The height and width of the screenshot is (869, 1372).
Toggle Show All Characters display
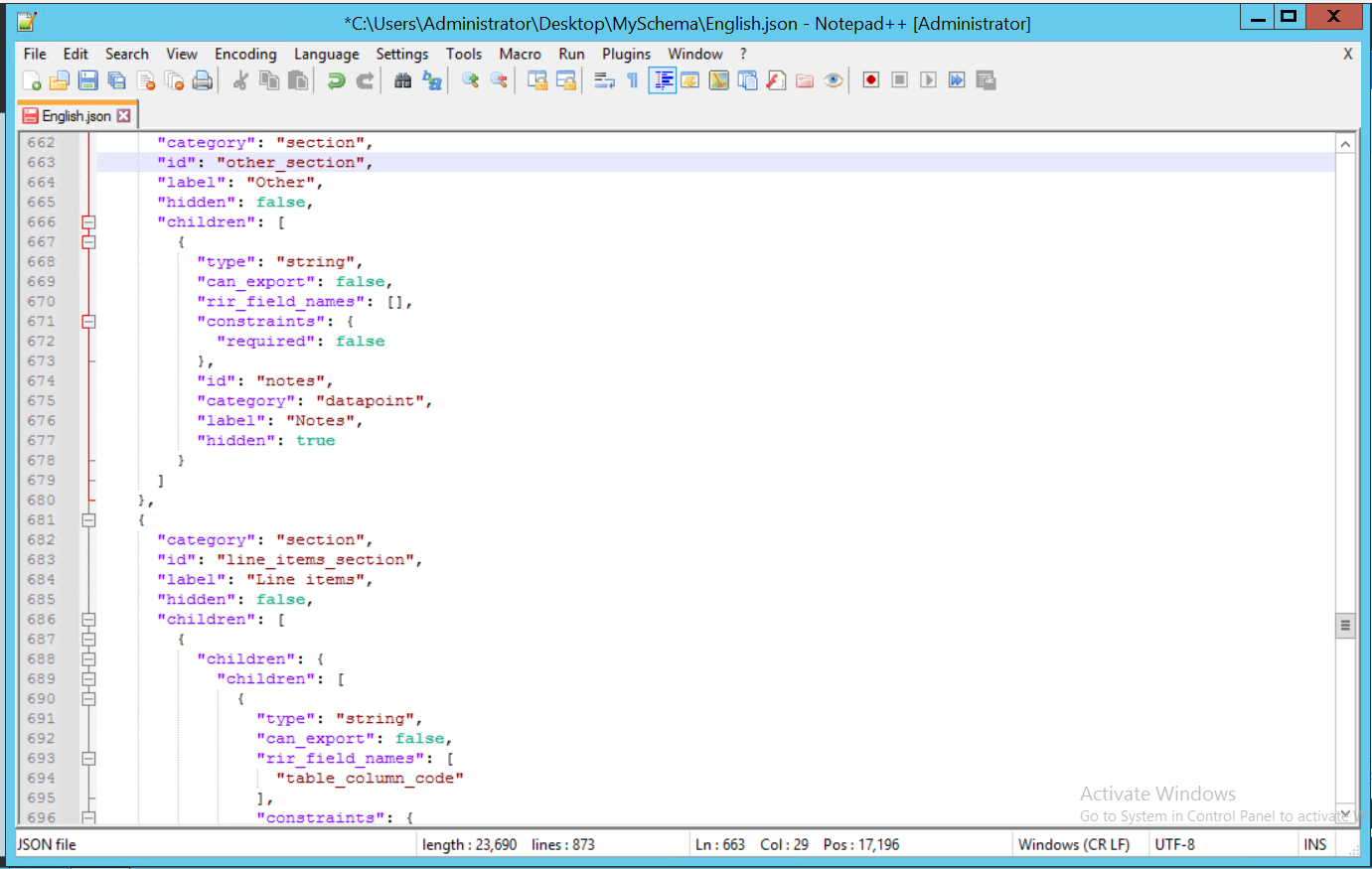[x=632, y=79]
